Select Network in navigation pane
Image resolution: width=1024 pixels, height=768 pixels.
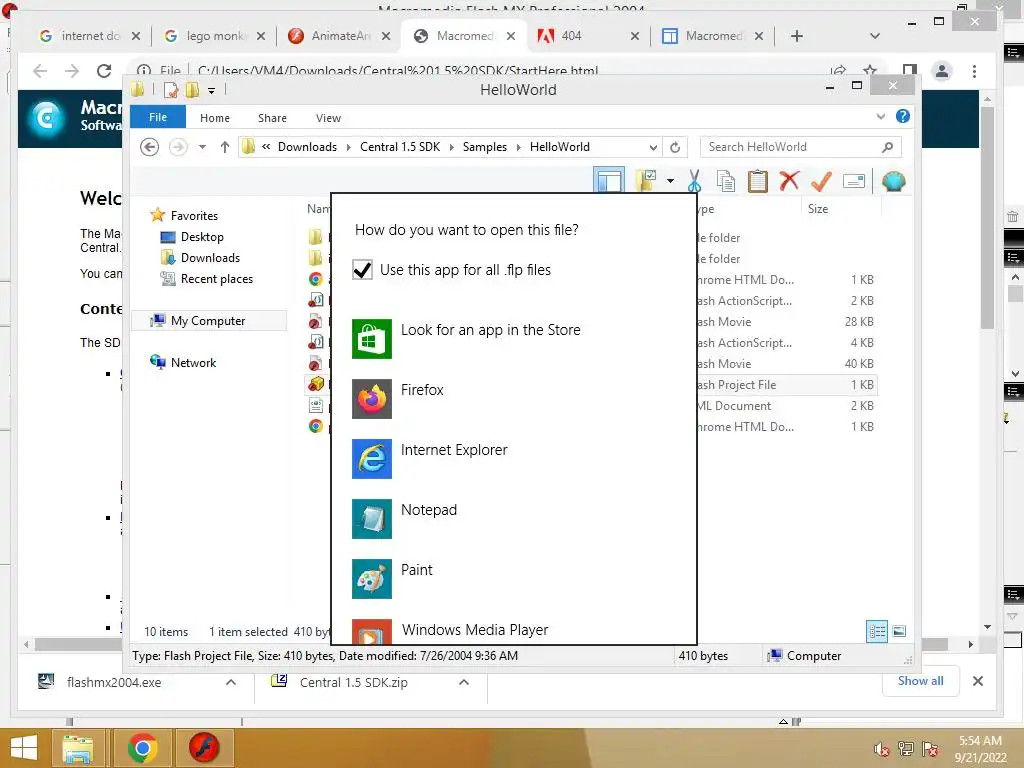click(x=183, y=362)
